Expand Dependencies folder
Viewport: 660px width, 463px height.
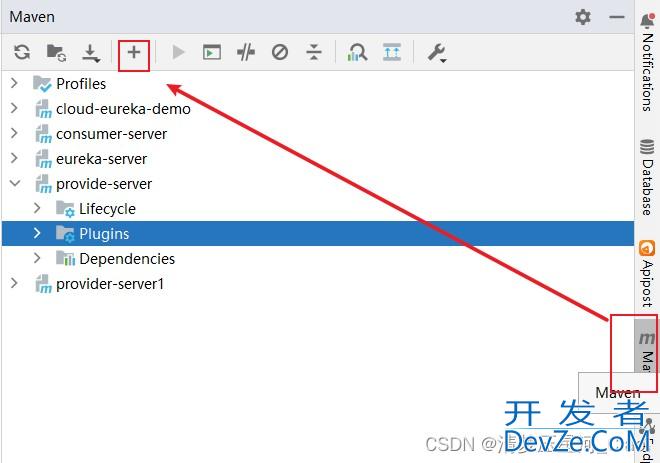click(37, 258)
